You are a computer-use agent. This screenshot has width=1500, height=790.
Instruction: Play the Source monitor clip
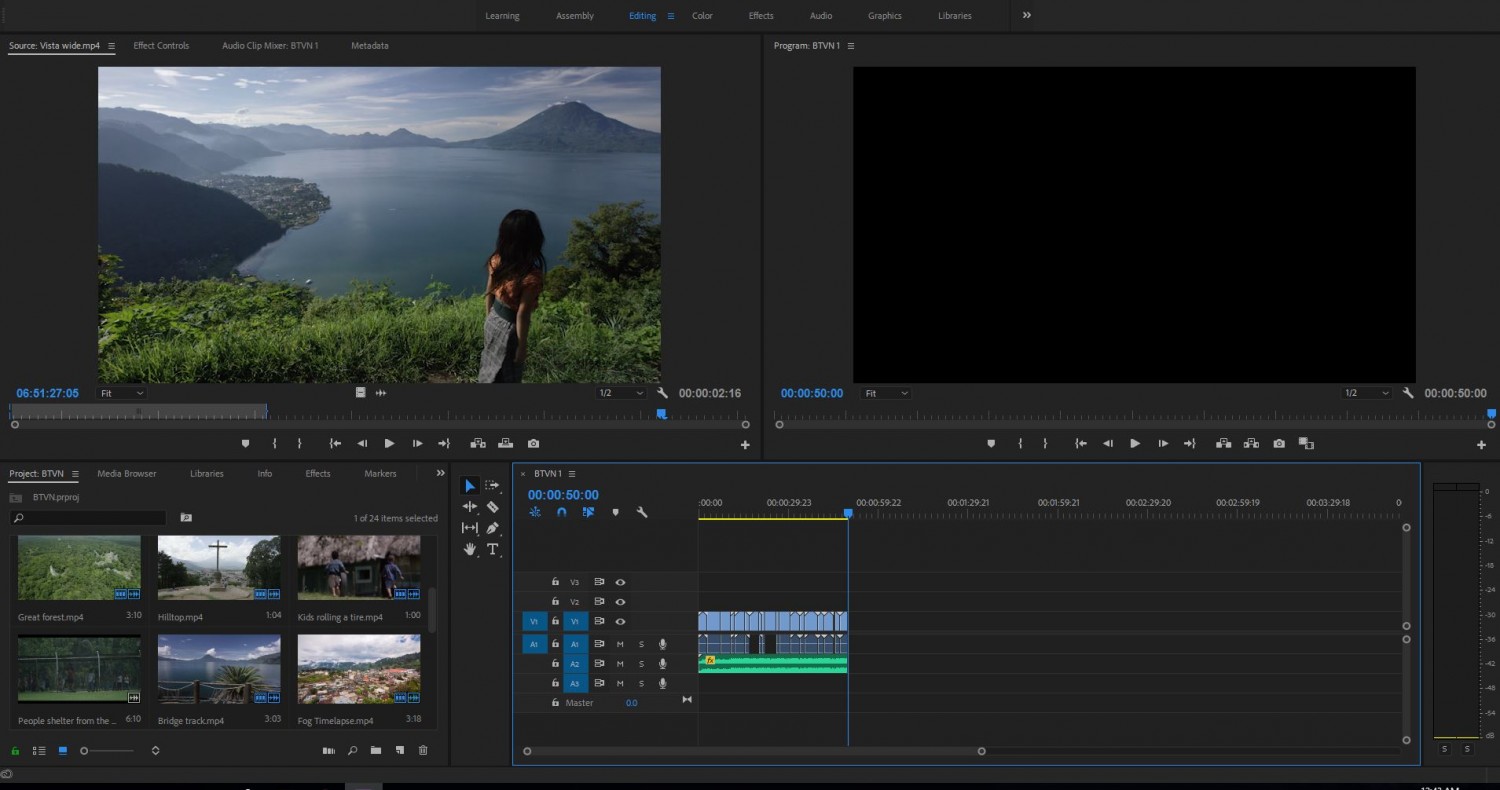[389, 443]
